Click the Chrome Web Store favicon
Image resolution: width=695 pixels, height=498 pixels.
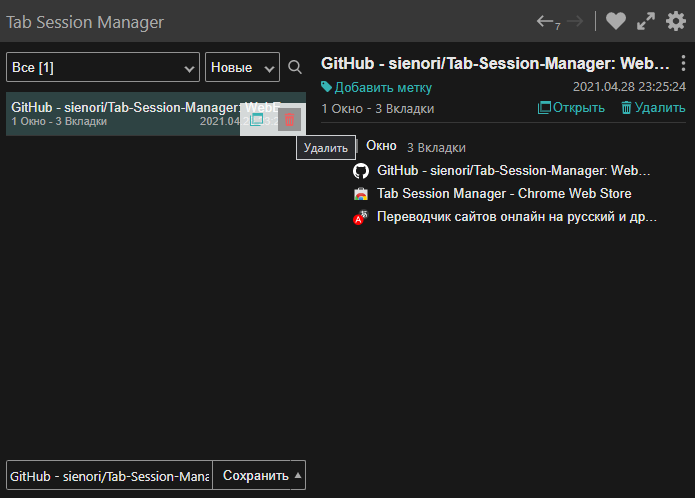361,194
